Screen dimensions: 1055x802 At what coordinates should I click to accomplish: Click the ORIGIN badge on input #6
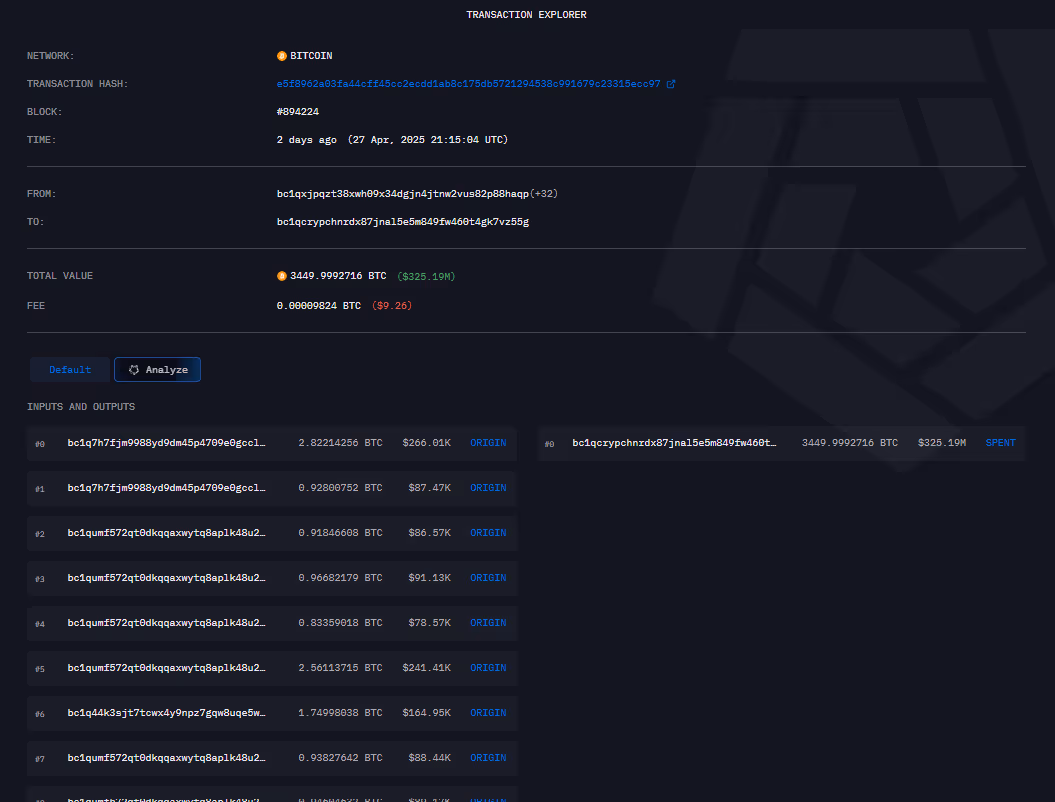(487, 712)
